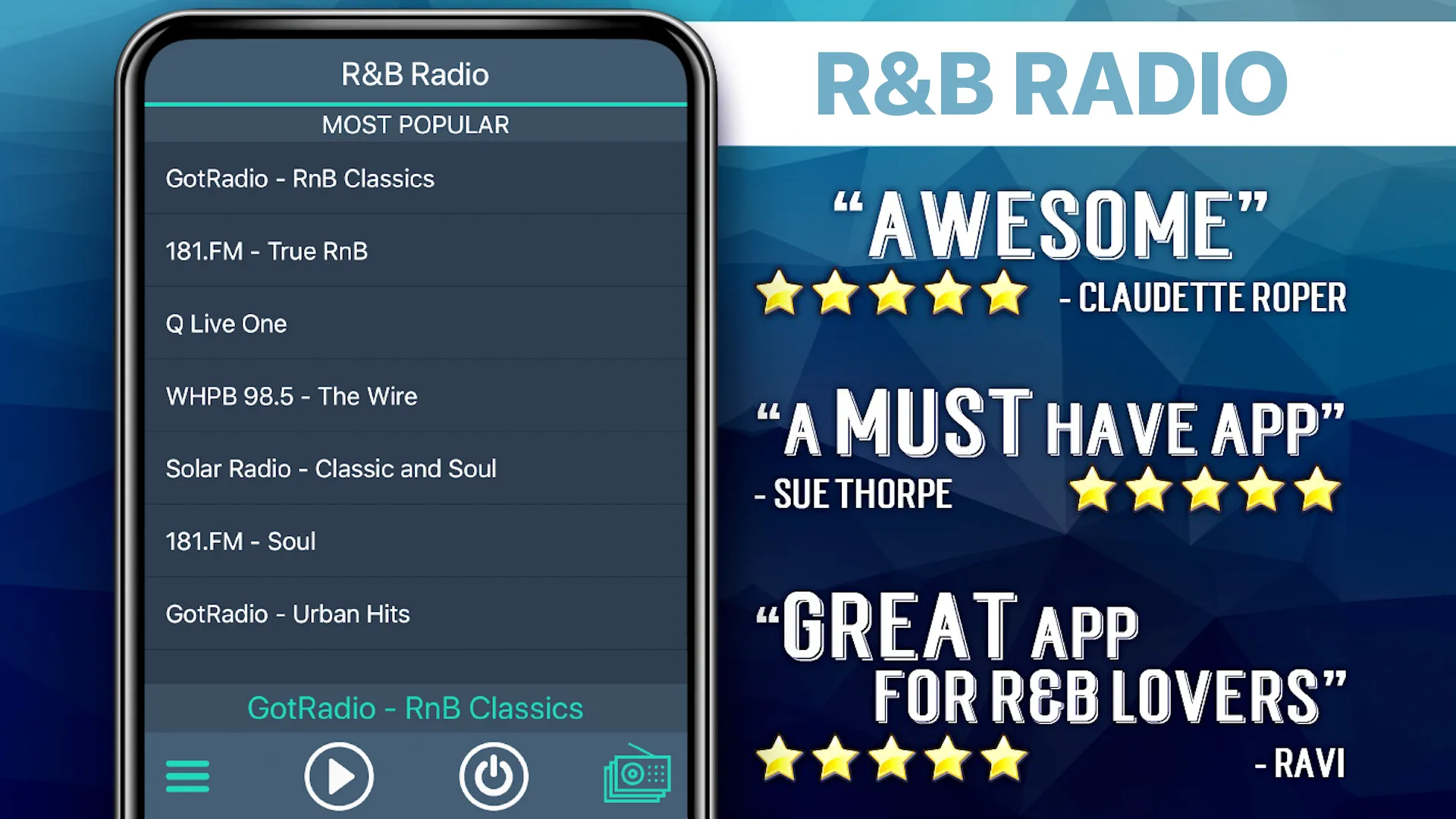Select Q Live One station

point(415,323)
